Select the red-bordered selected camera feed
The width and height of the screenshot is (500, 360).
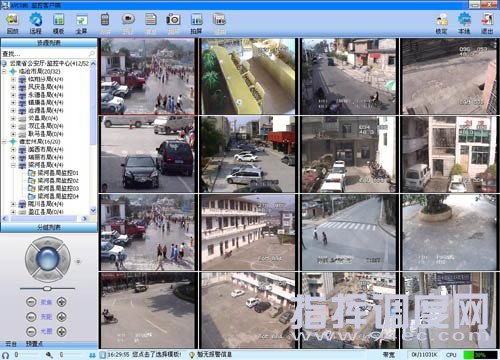pos(148,76)
